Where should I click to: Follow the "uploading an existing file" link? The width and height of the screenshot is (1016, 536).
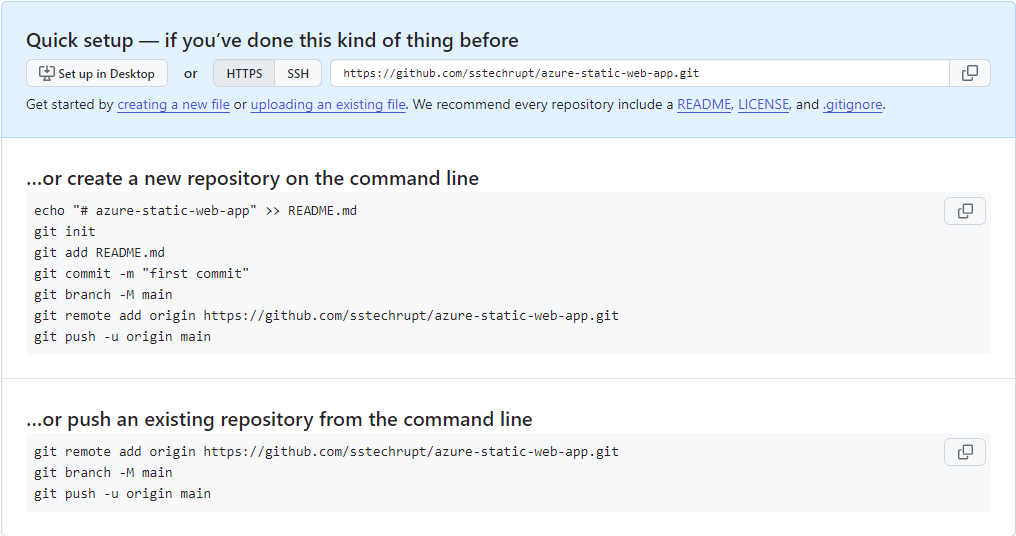[x=328, y=104]
